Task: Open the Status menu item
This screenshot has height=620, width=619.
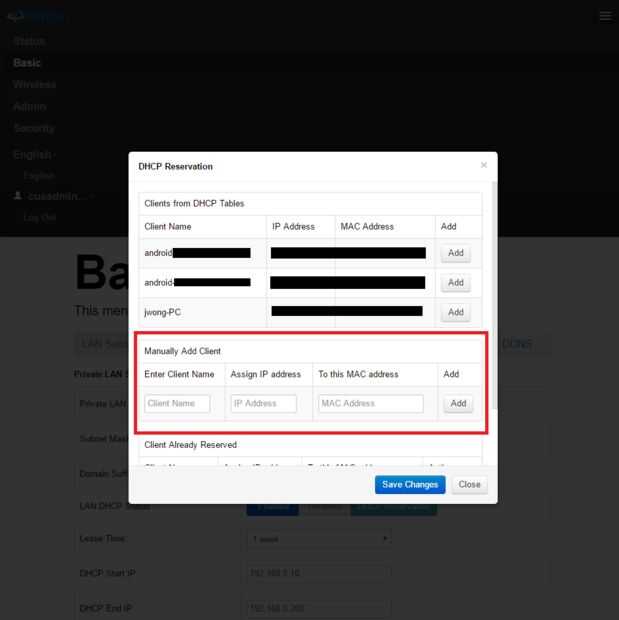Action: [29, 41]
